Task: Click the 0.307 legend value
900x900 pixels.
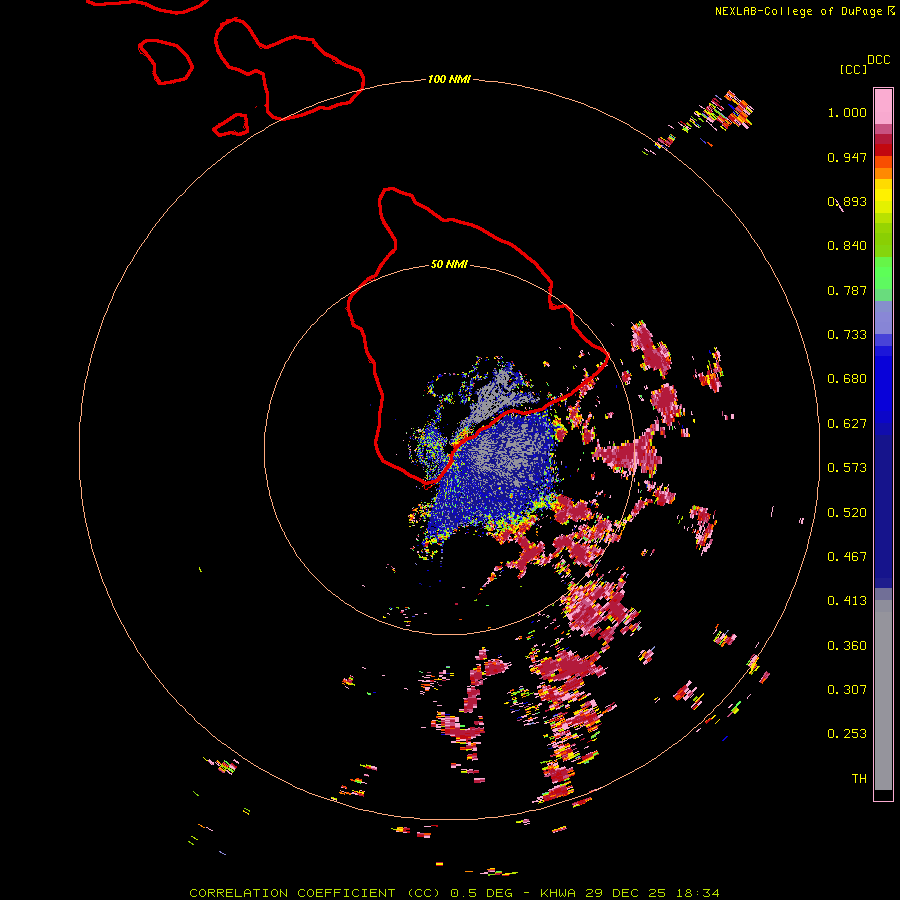Action: pyautogui.click(x=847, y=690)
